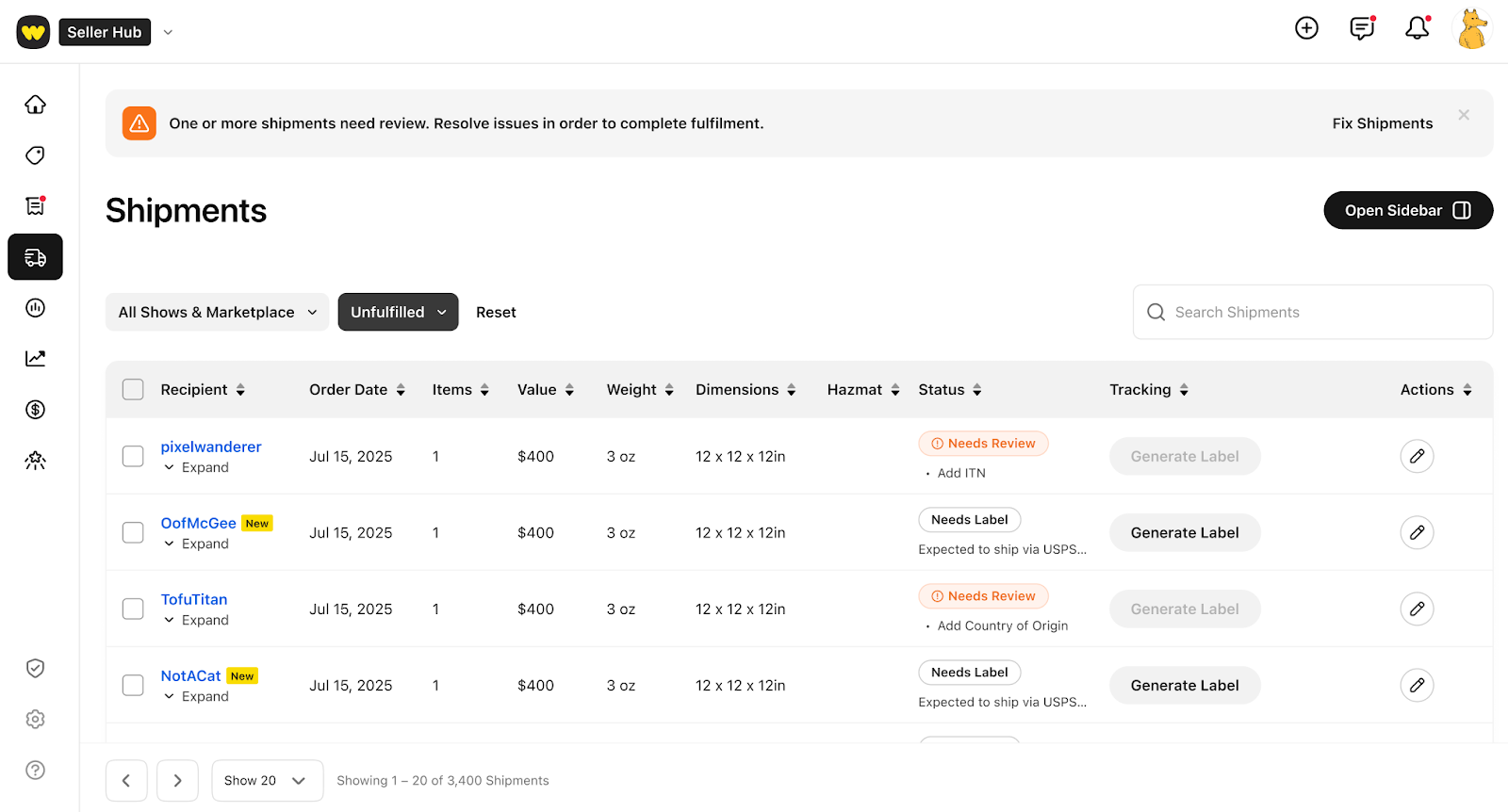This screenshot has width=1508, height=812.
Task: Click the edit pencil for pixelwanderer
Action: [x=1417, y=457]
